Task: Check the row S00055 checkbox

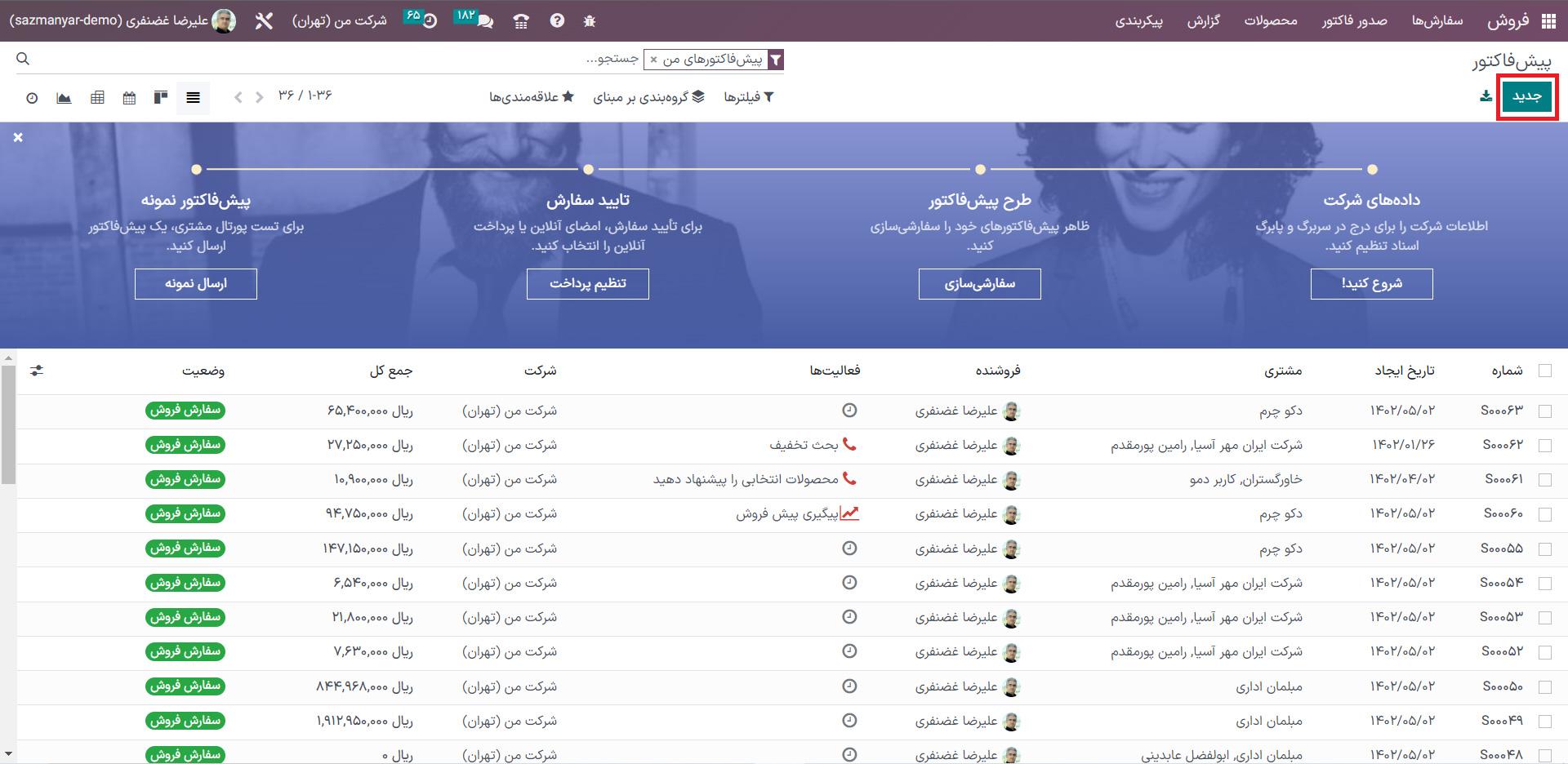Action: click(x=1545, y=549)
